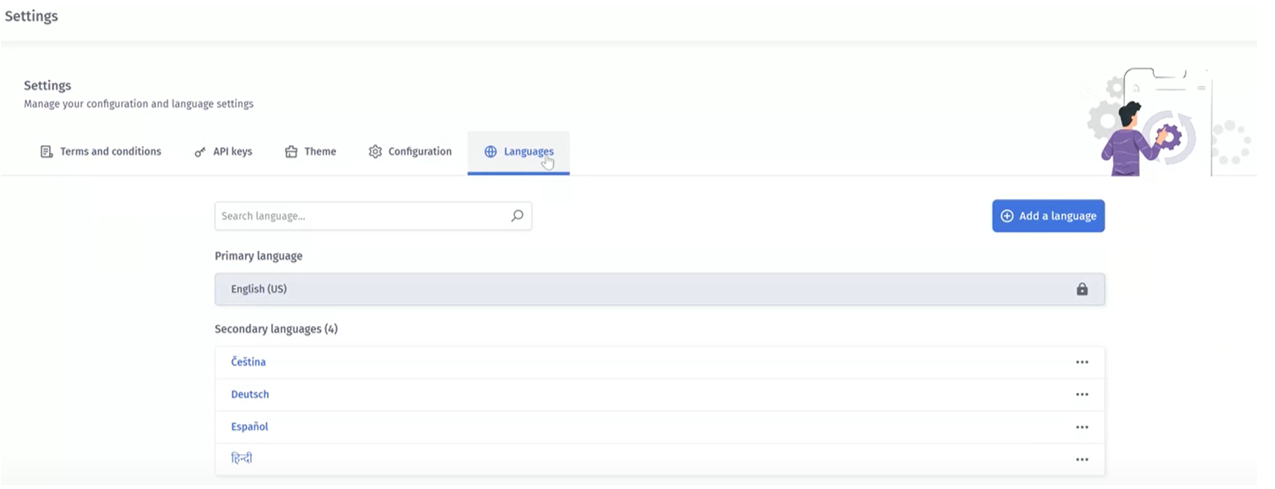
Task: Click the lock icon on English (US)
Action: pos(1081,289)
